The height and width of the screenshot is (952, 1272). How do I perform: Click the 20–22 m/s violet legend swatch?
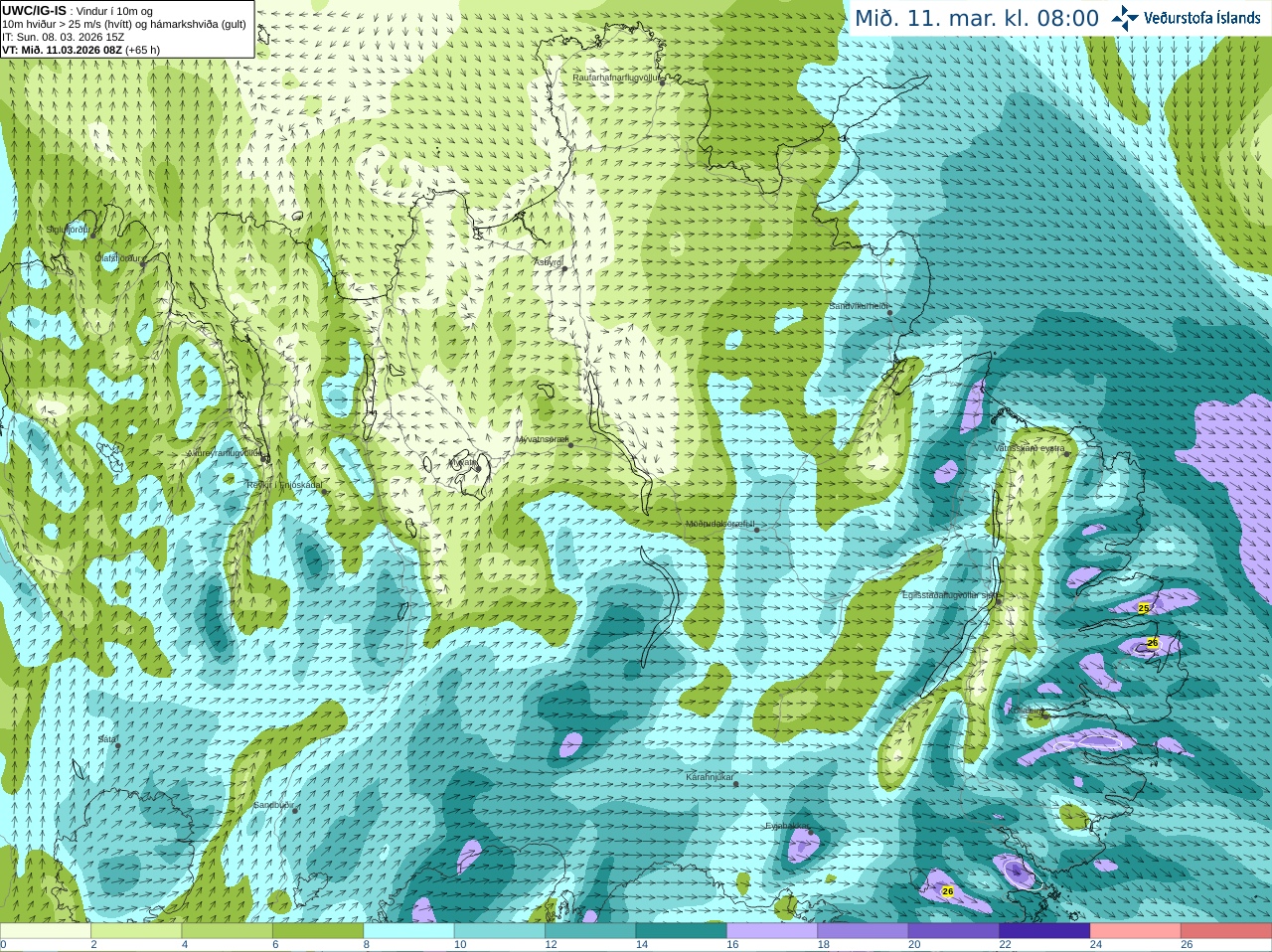pyautogui.click(x=954, y=931)
